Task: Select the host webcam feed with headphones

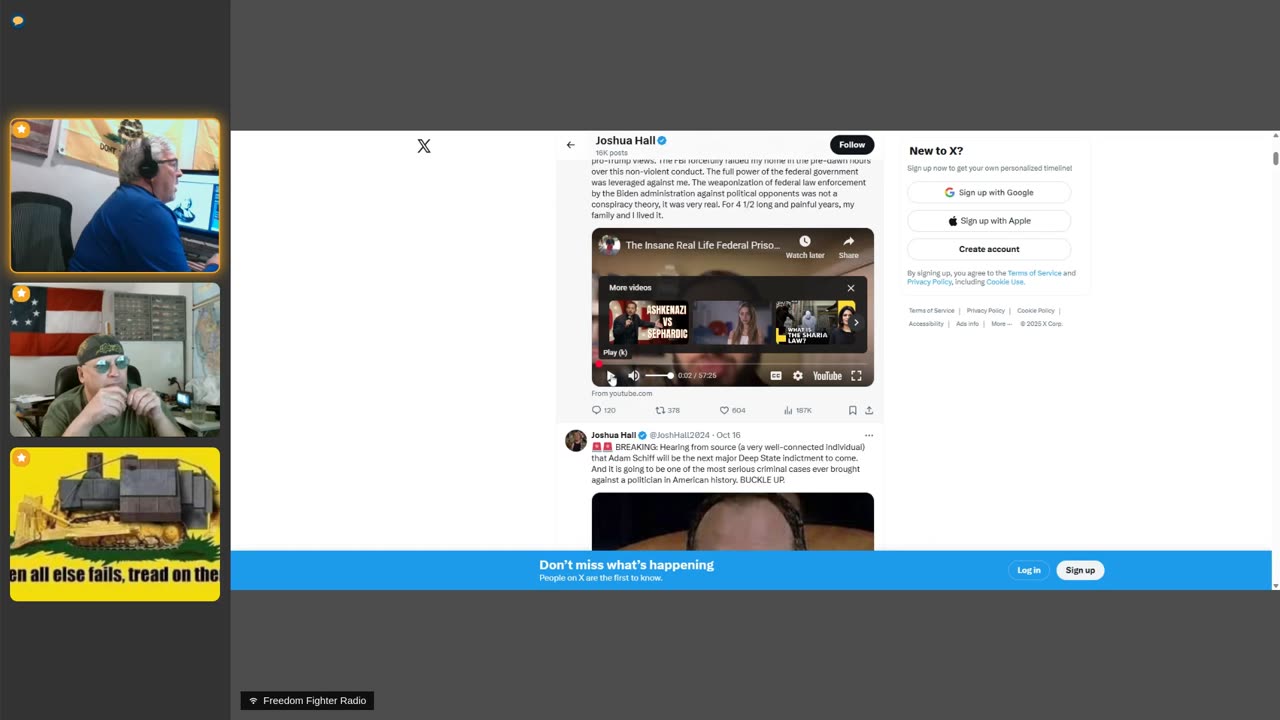Action: click(x=115, y=196)
